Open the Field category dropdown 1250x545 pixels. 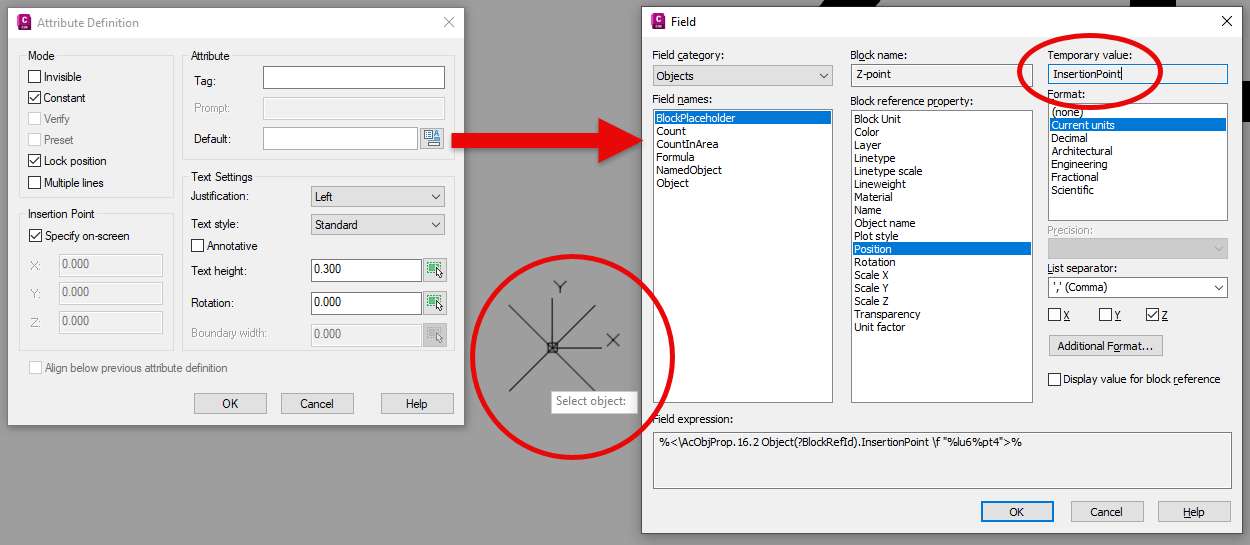[x=743, y=76]
